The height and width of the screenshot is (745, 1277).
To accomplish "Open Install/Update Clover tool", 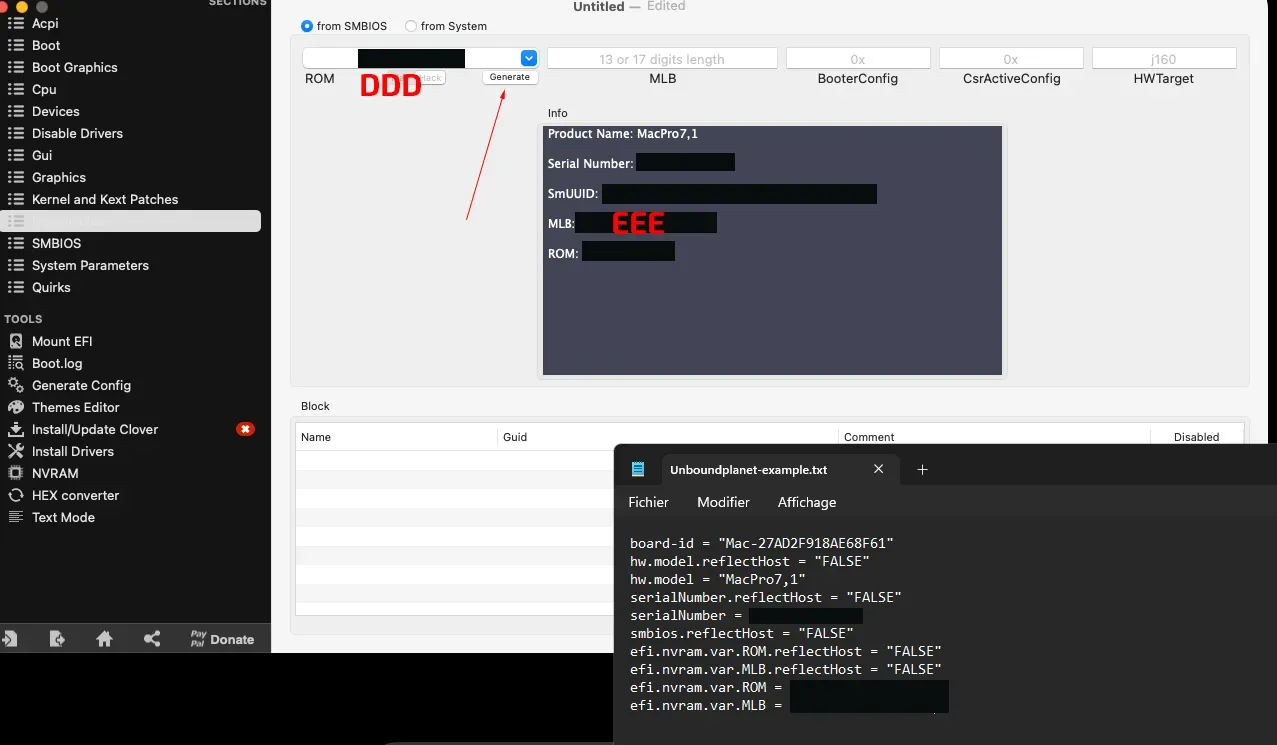I will click(94, 429).
